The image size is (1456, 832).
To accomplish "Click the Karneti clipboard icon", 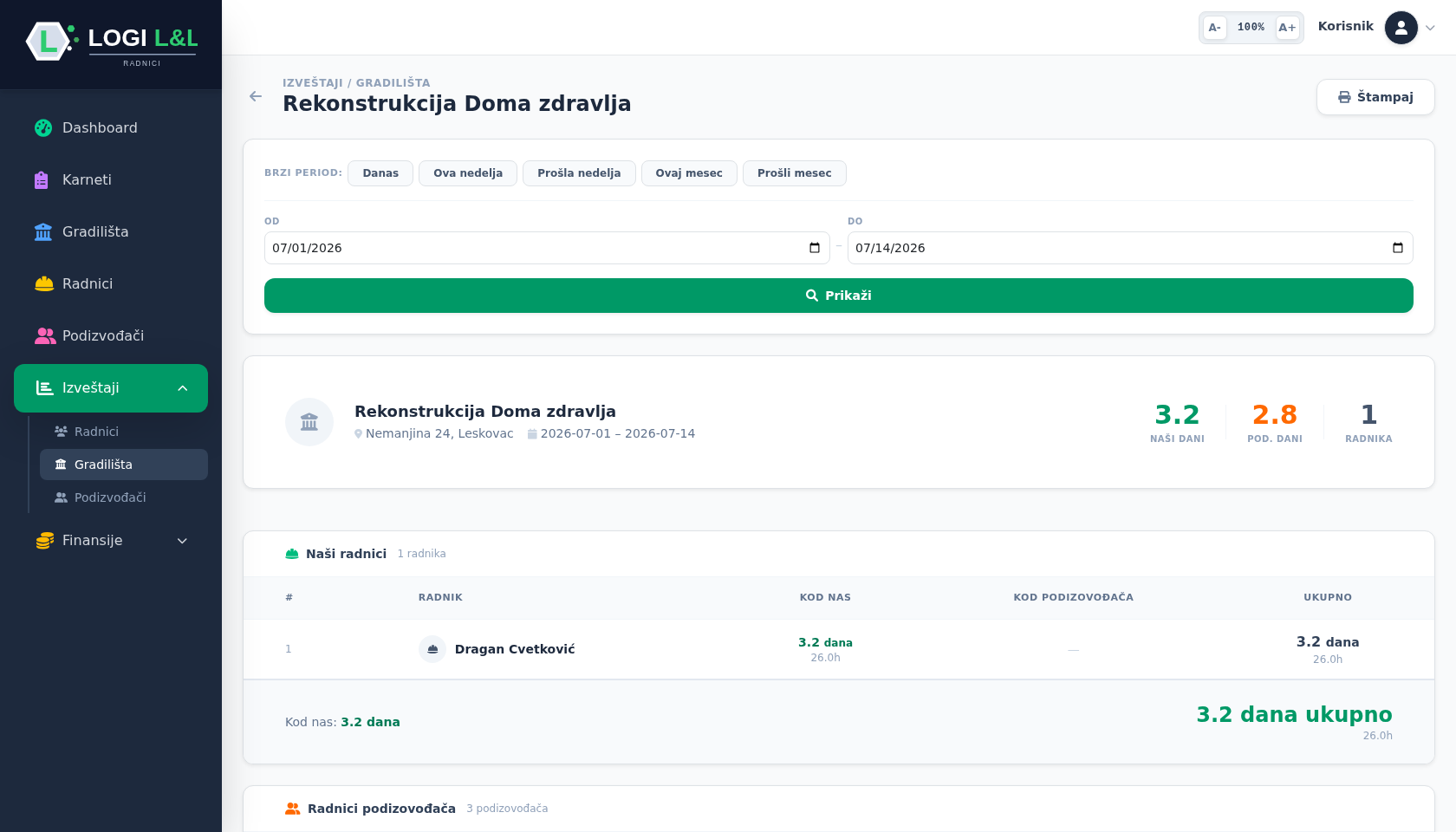I will (x=42, y=180).
